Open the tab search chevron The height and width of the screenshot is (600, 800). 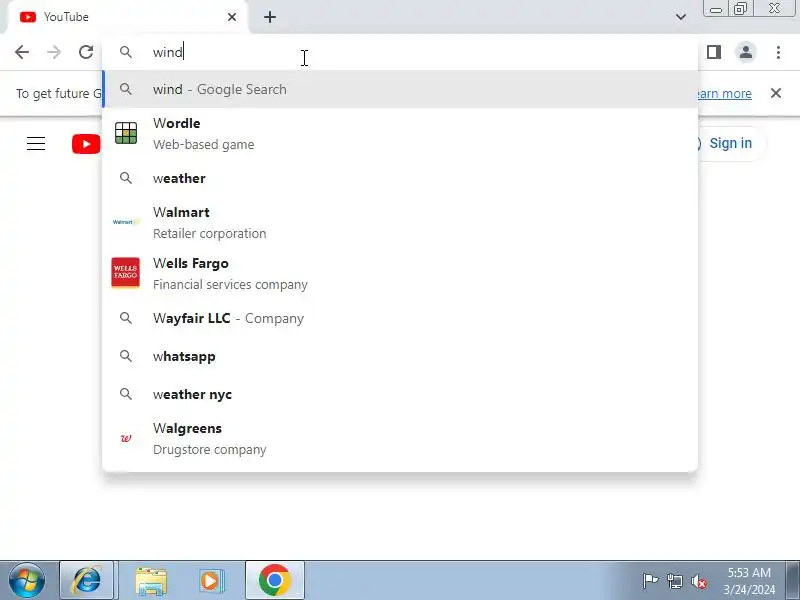(681, 17)
